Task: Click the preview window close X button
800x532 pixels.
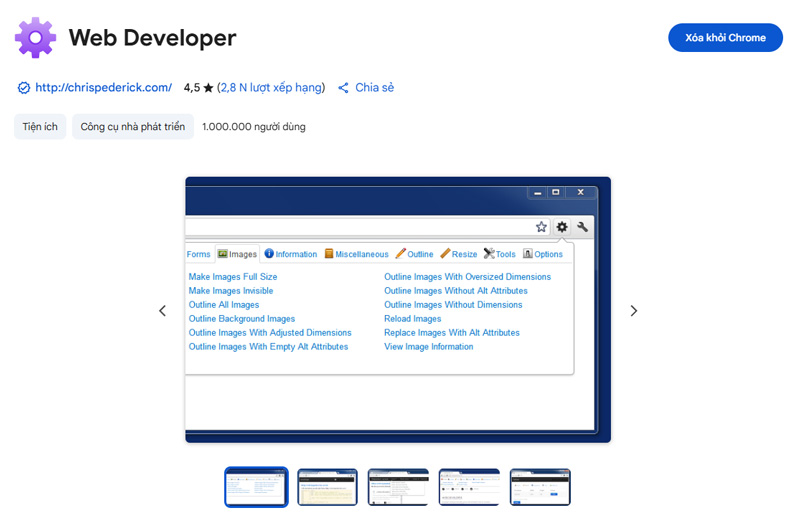Action: (x=580, y=193)
